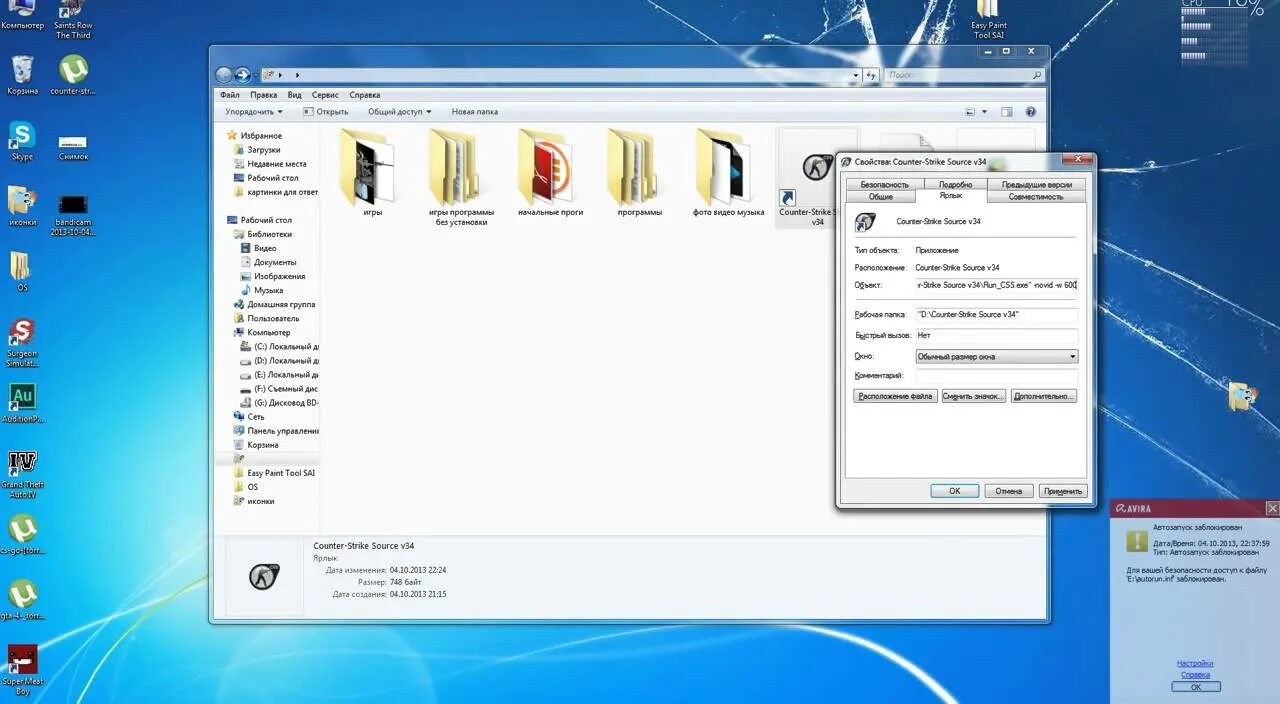Select the 'игры программы без установки' folder
The image size is (1280, 704).
tap(461, 178)
